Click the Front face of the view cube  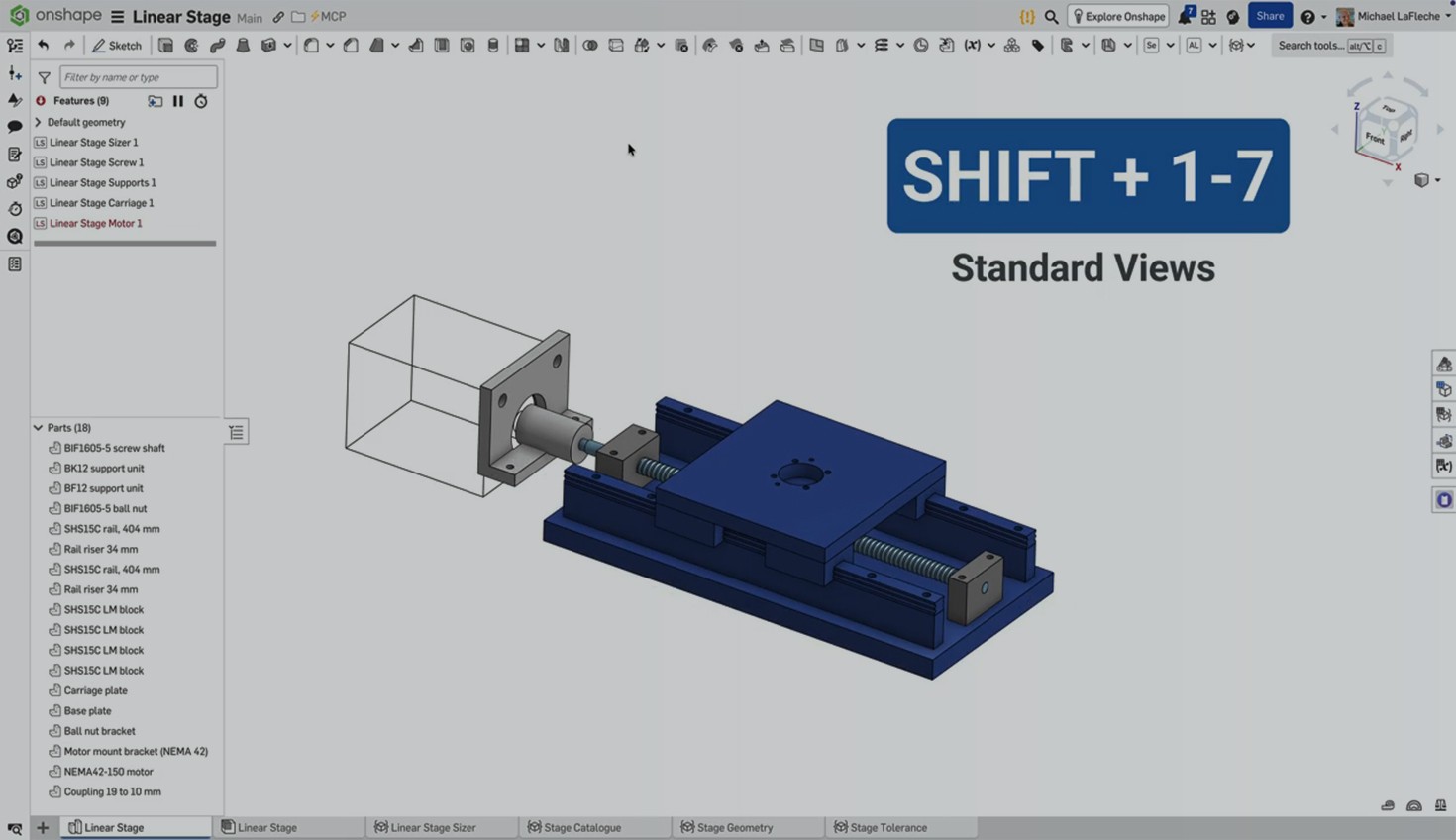(x=1374, y=139)
